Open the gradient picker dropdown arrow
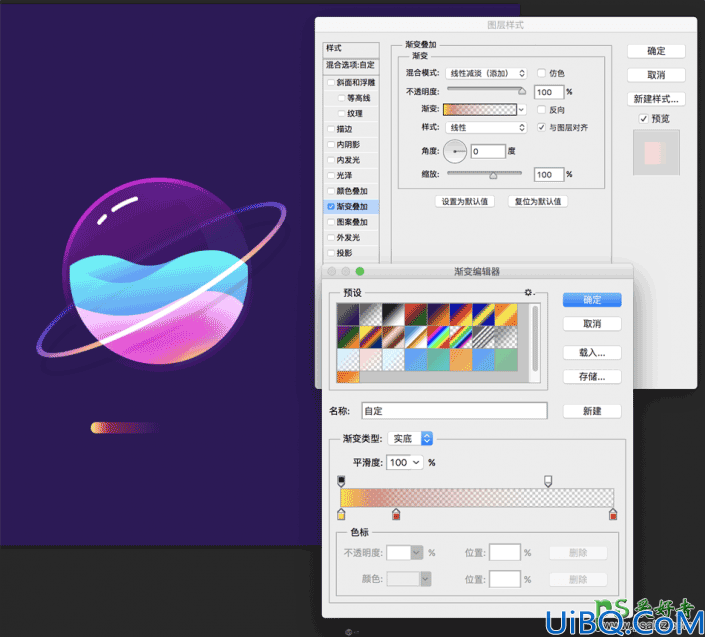 tap(522, 109)
